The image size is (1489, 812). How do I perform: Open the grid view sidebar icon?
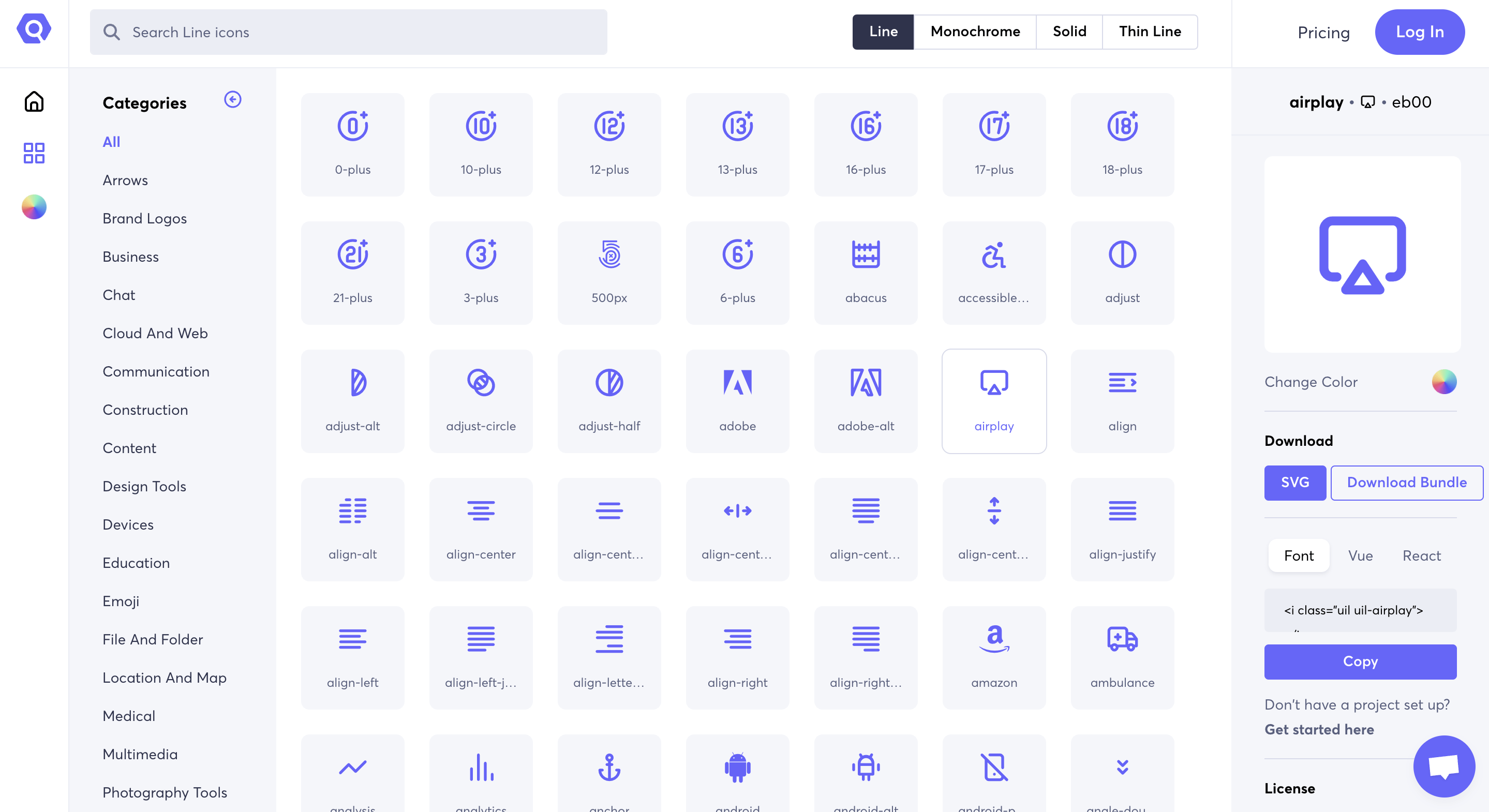click(34, 153)
